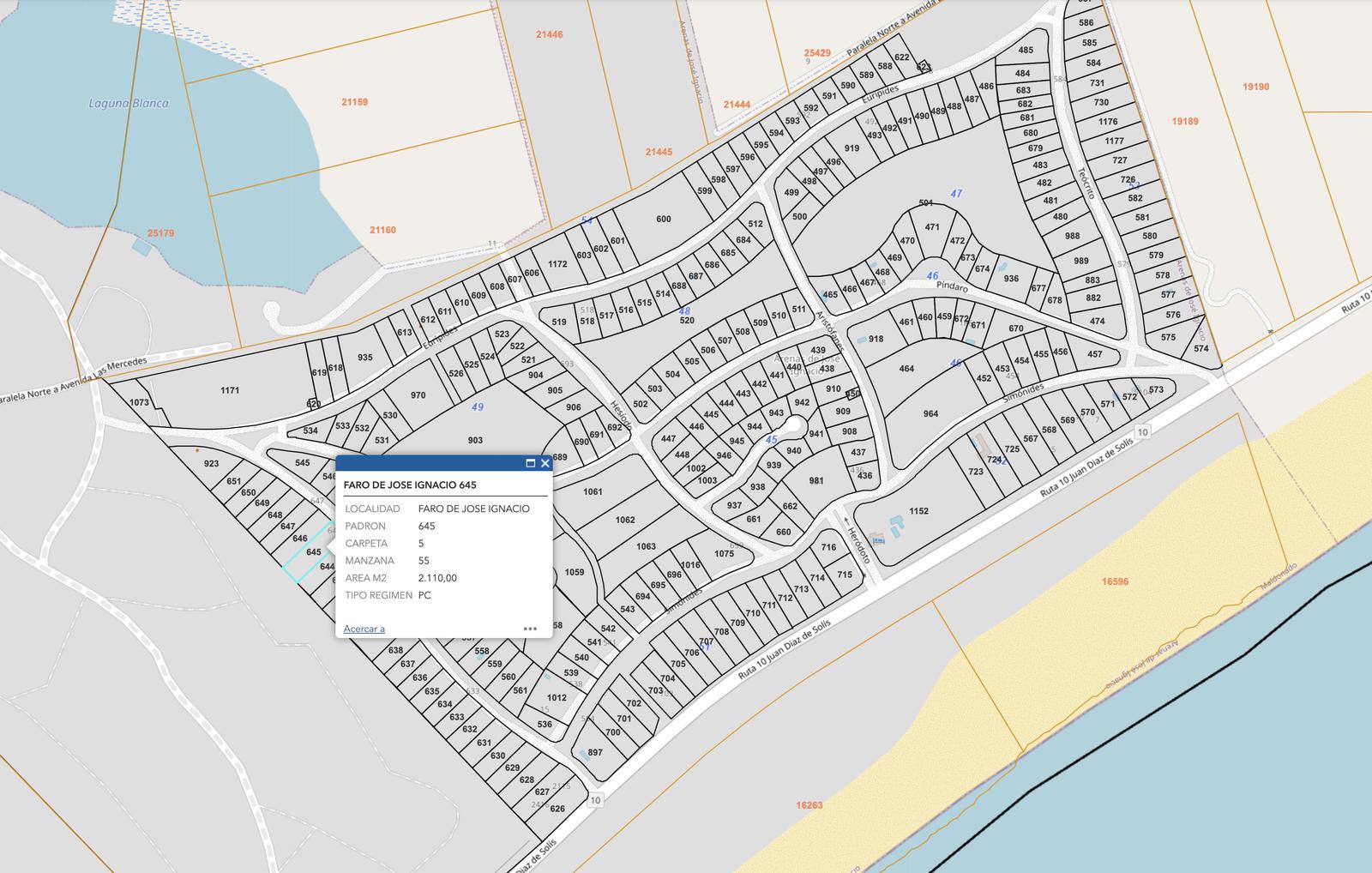This screenshot has height=873, width=1372.
Task: Maximize the parcel info popup
Action: 530,463
